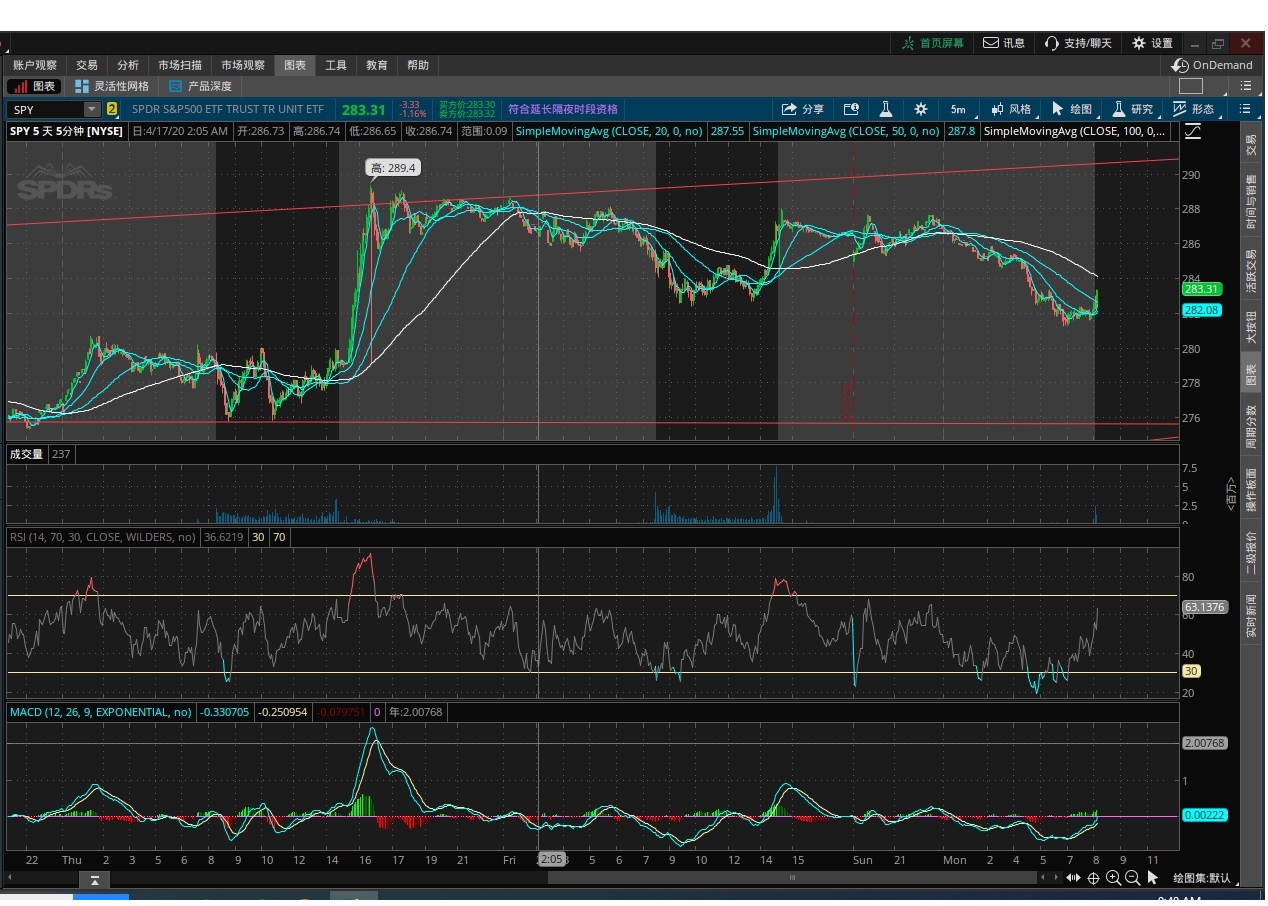Click the 成交量 volume panel label
The image size is (1268, 906).
[27, 454]
